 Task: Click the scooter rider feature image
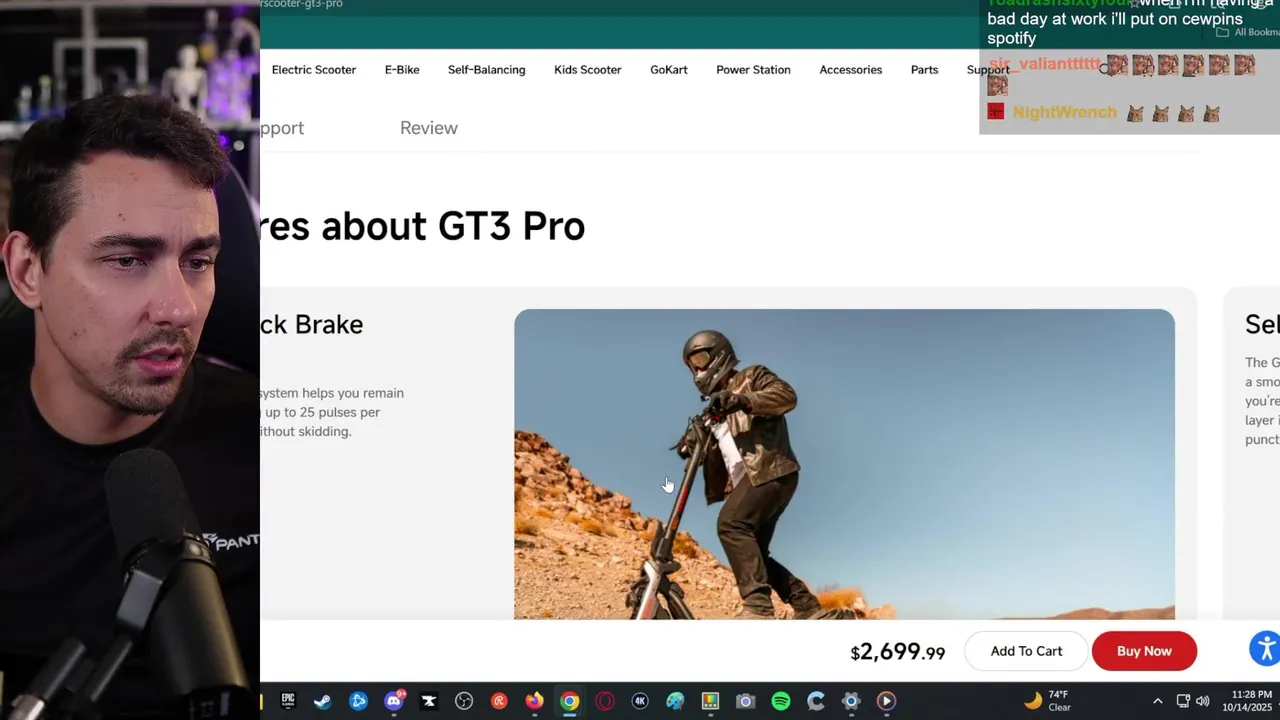(844, 464)
